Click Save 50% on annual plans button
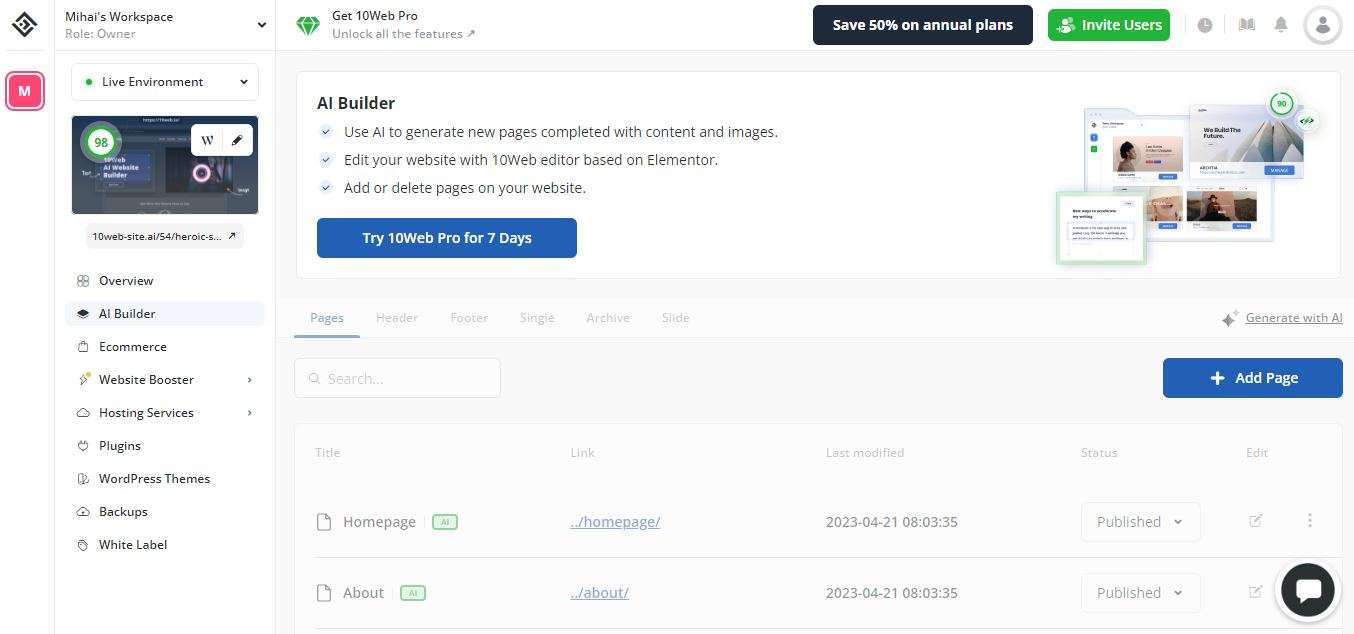This screenshot has width=1354, height=634. point(922,25)
